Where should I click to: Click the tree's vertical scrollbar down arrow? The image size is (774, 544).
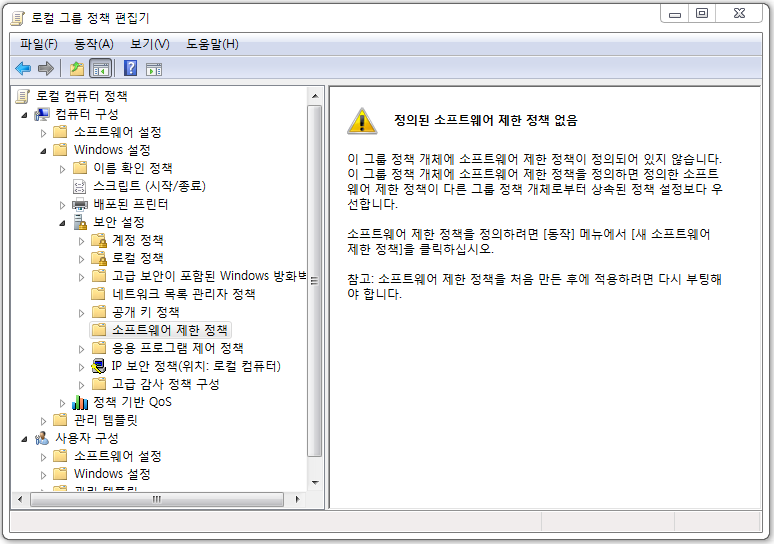tap(315, 483)
